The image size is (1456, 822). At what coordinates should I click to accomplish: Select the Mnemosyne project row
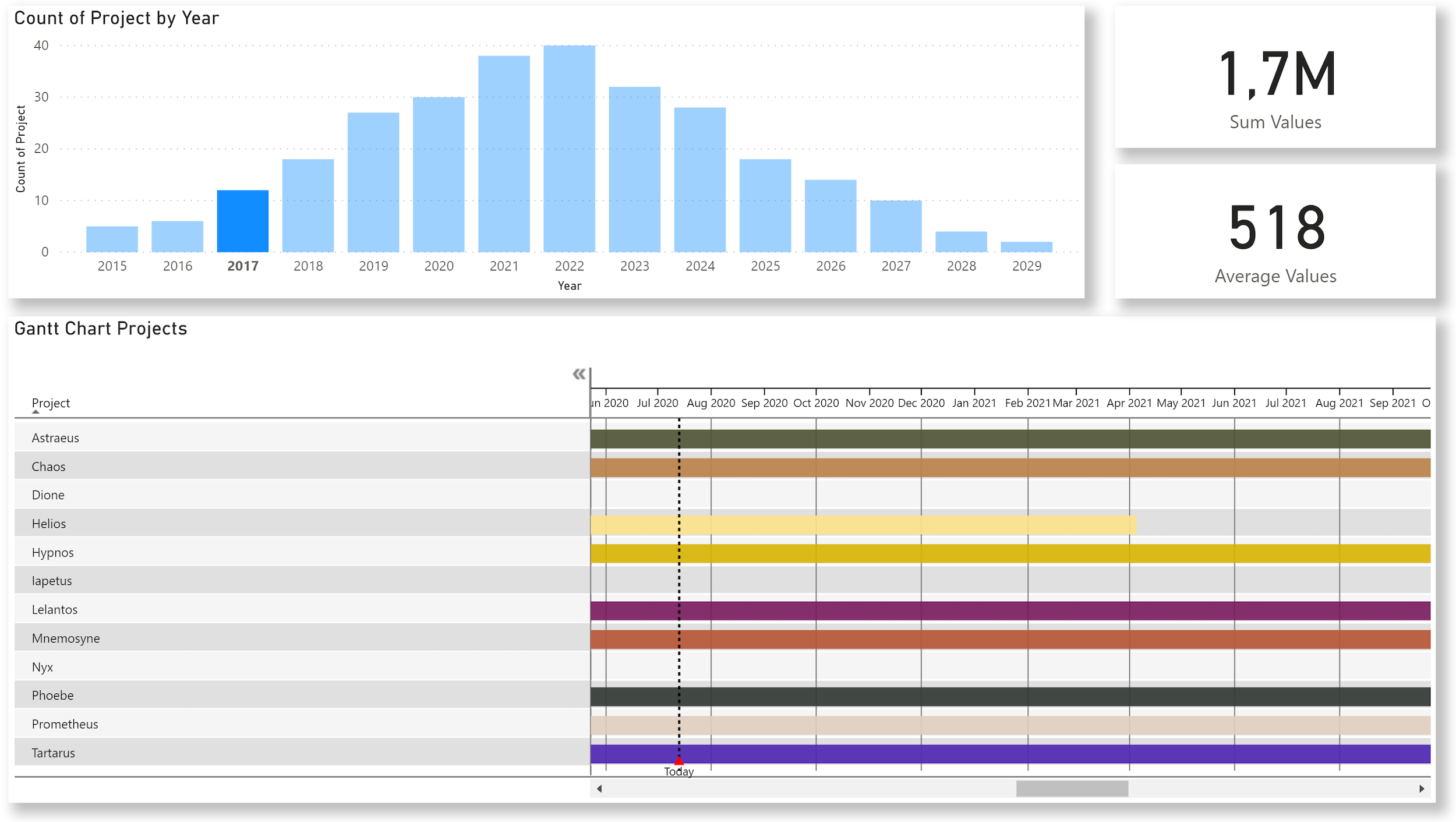click(x=66, y=638)
